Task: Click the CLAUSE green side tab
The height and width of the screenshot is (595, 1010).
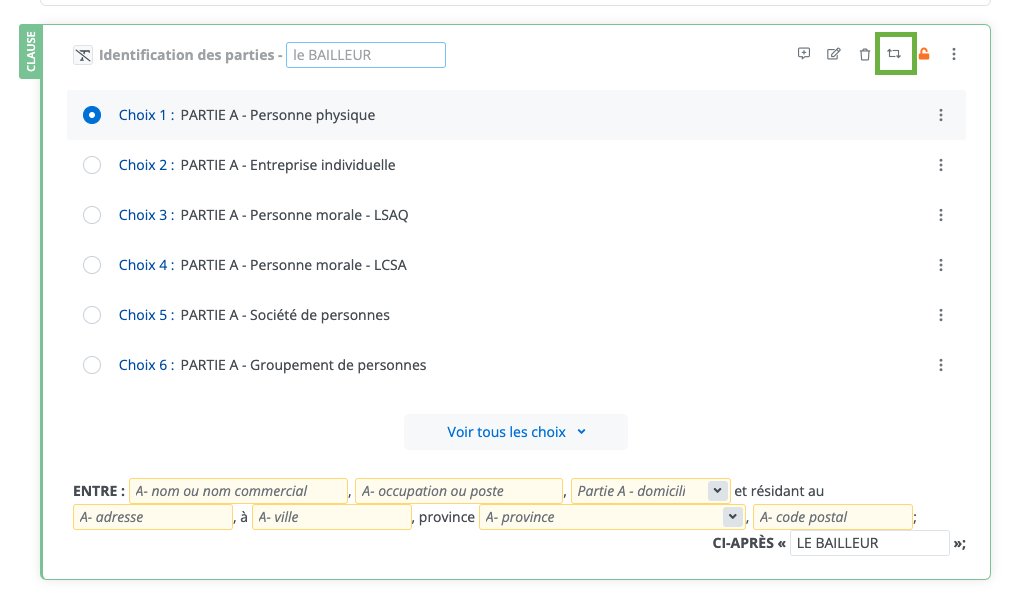Action: 30,54
